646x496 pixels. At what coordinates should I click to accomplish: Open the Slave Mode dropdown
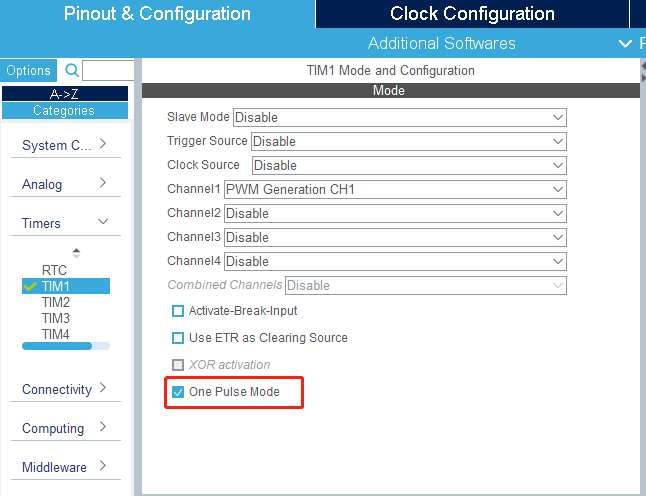pos(558,117)
